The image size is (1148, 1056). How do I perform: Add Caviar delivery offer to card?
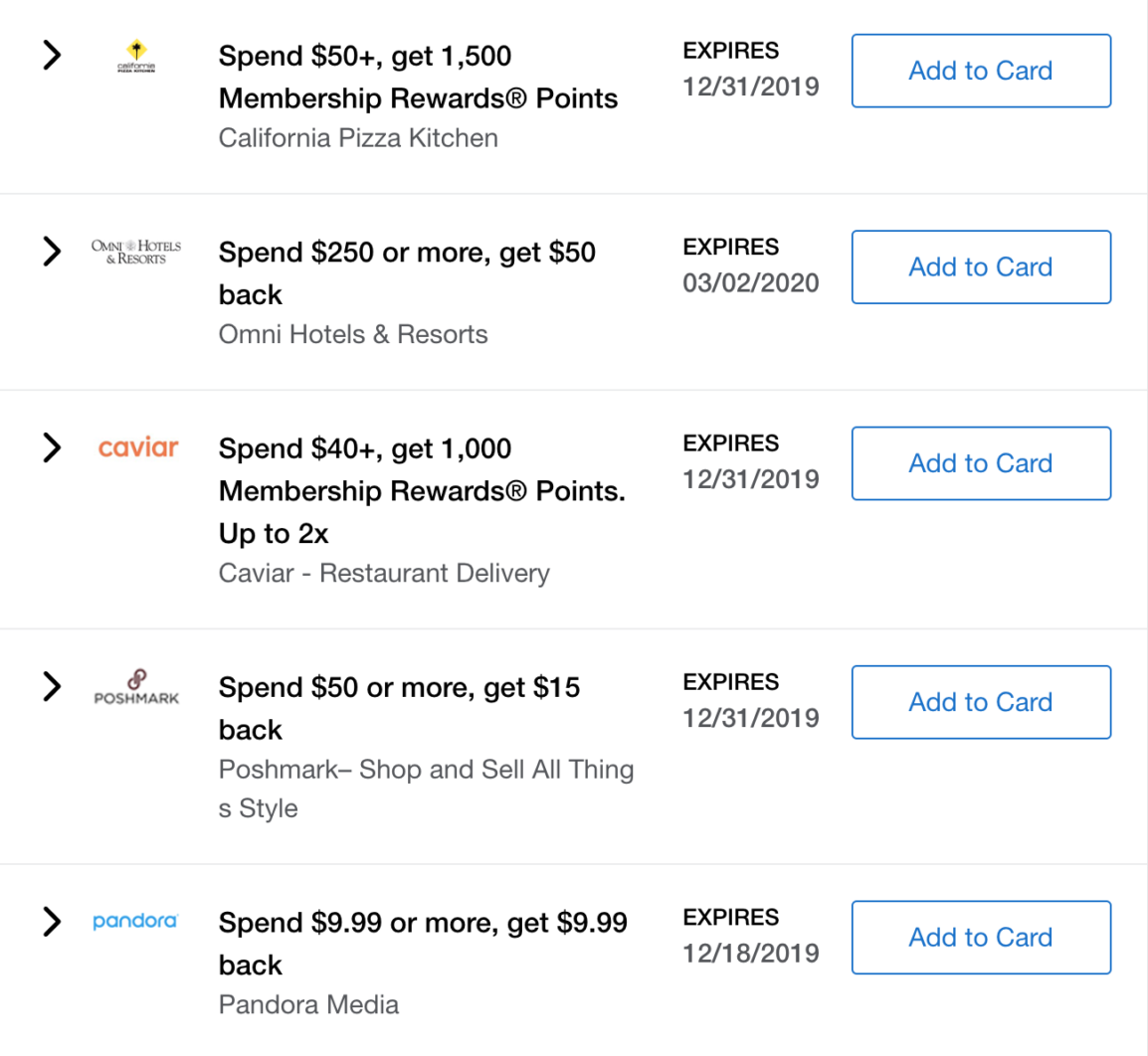click(980, 463)
